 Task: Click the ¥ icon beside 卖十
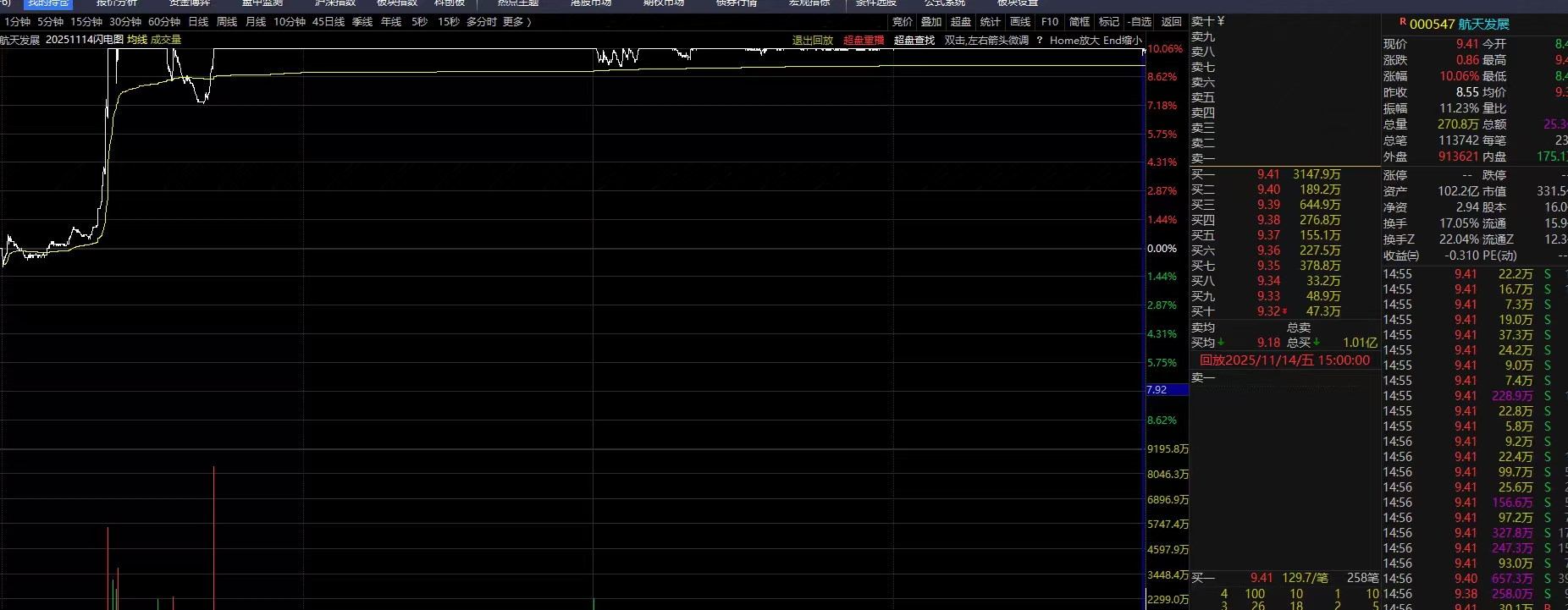point(1221,22)
